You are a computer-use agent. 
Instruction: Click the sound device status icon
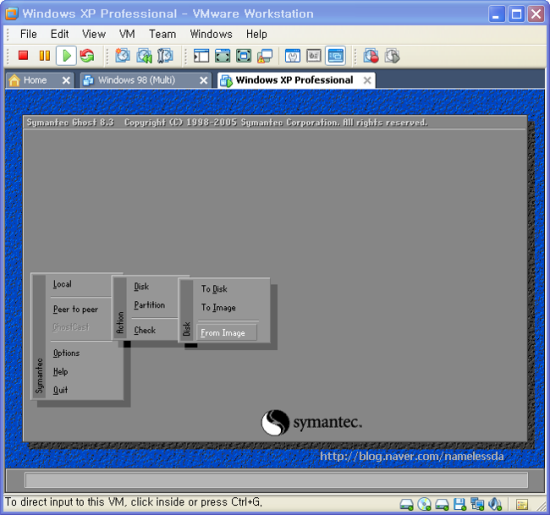pyautogui.click(x=495, y=504)
